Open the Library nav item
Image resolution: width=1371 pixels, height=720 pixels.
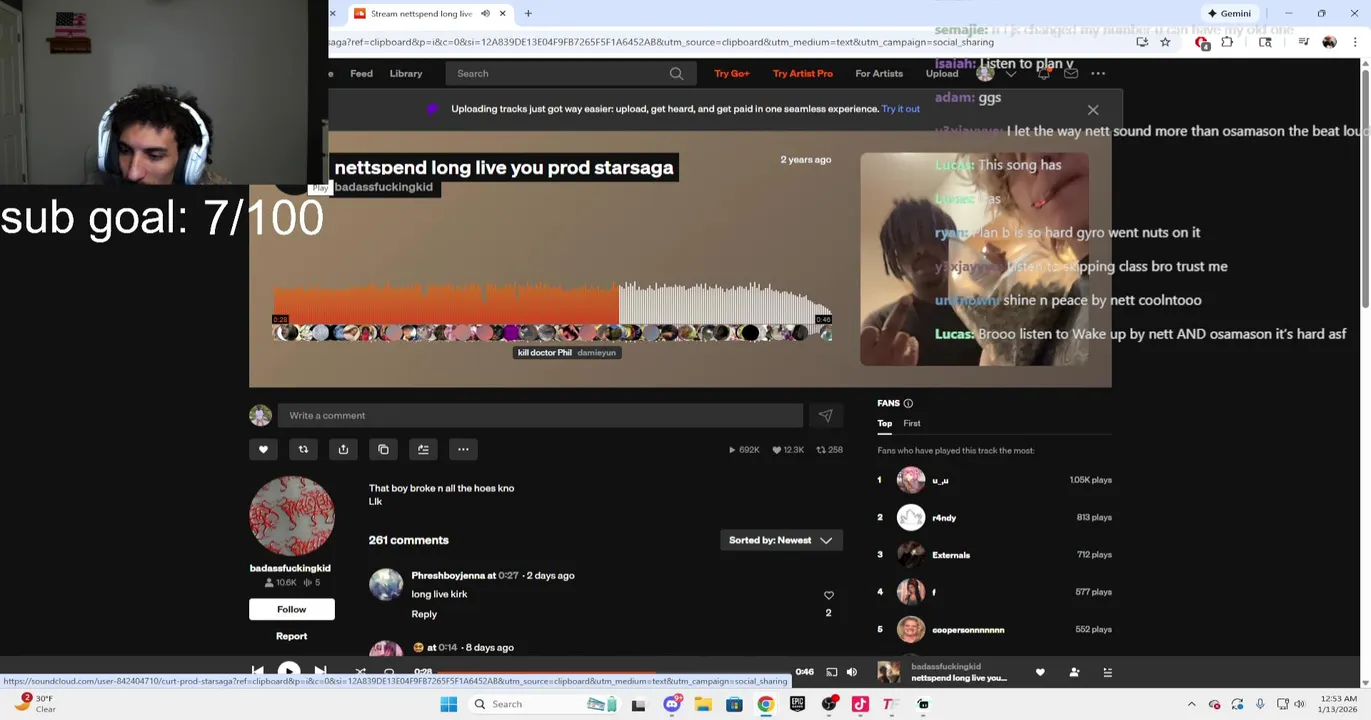coord(406,74)
